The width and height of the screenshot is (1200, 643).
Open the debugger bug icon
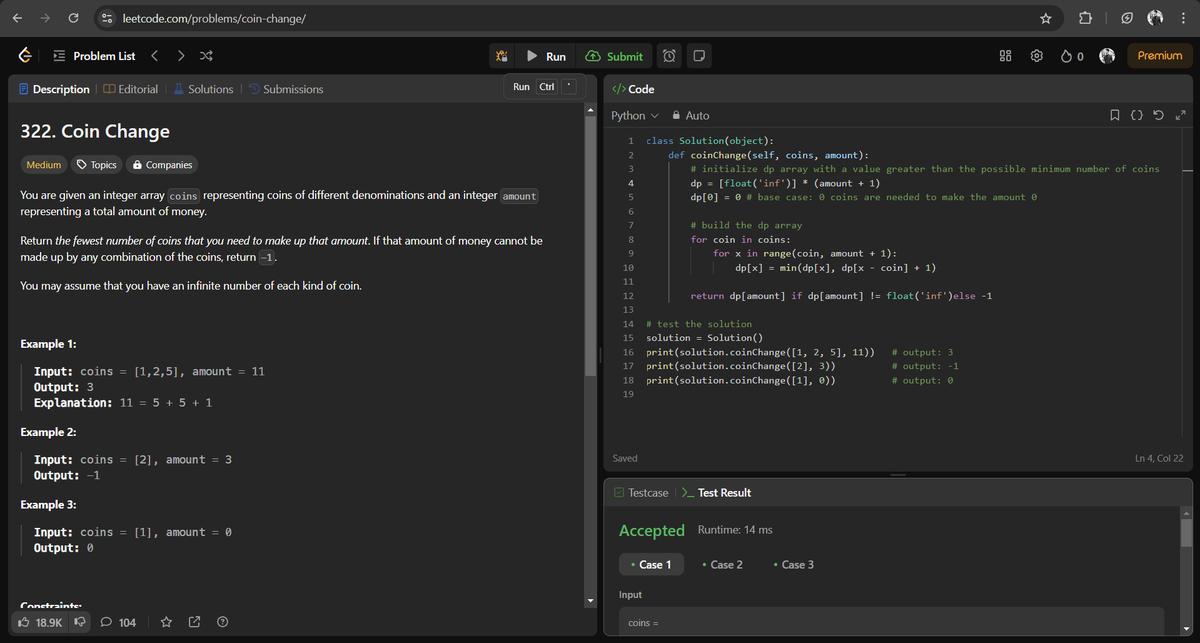pyautogui.click(x=502, y=57)
